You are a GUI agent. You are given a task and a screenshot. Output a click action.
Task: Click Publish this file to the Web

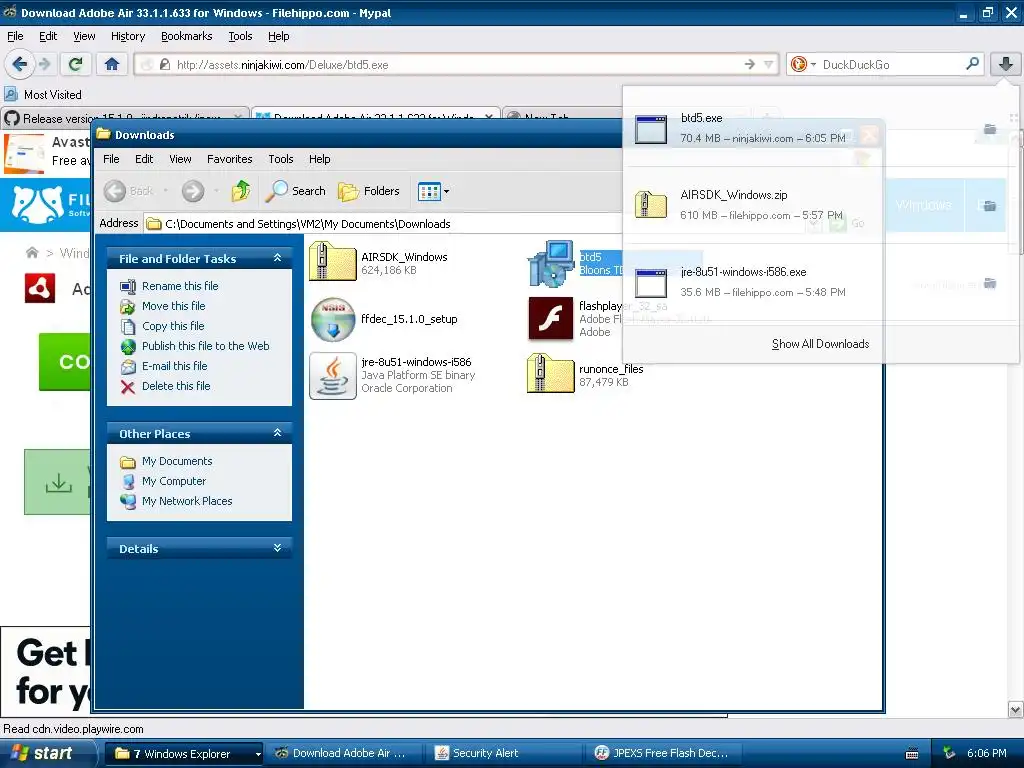206,346
